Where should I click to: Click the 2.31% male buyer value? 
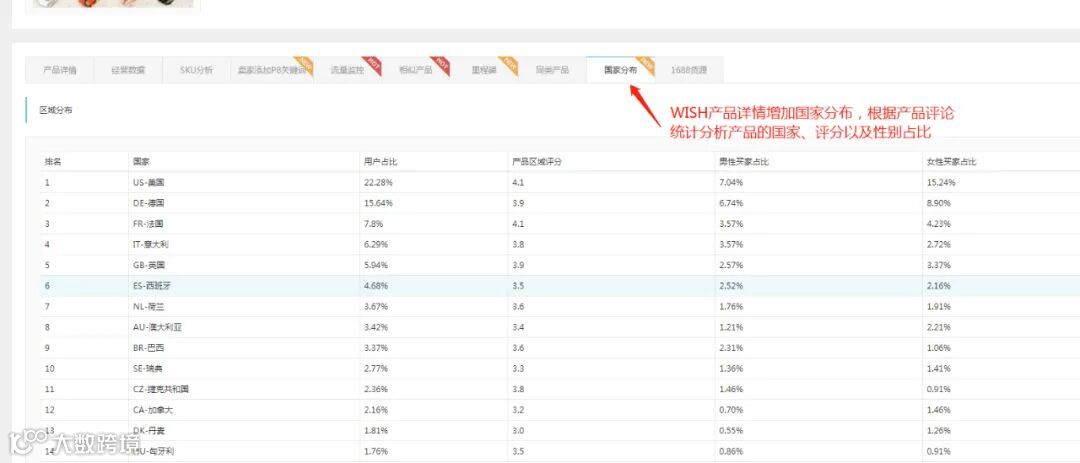point(731,348)
